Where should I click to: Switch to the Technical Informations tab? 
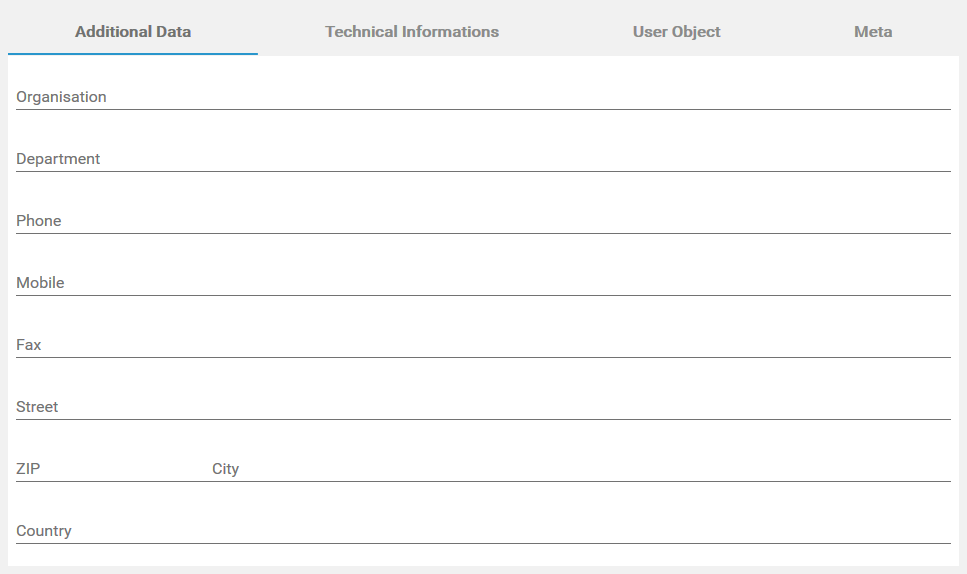(412, 32)
